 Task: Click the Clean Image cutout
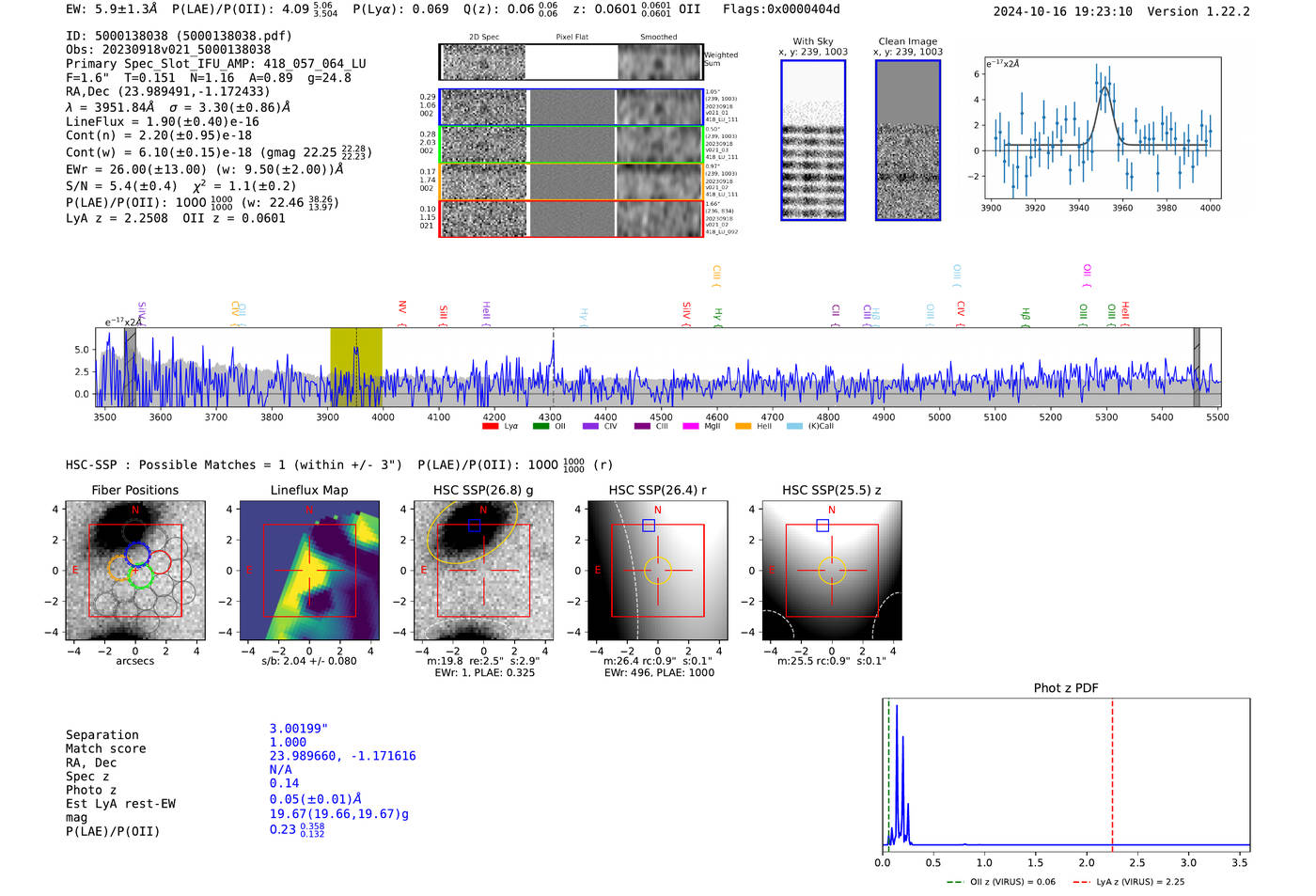tap(908, 140)
